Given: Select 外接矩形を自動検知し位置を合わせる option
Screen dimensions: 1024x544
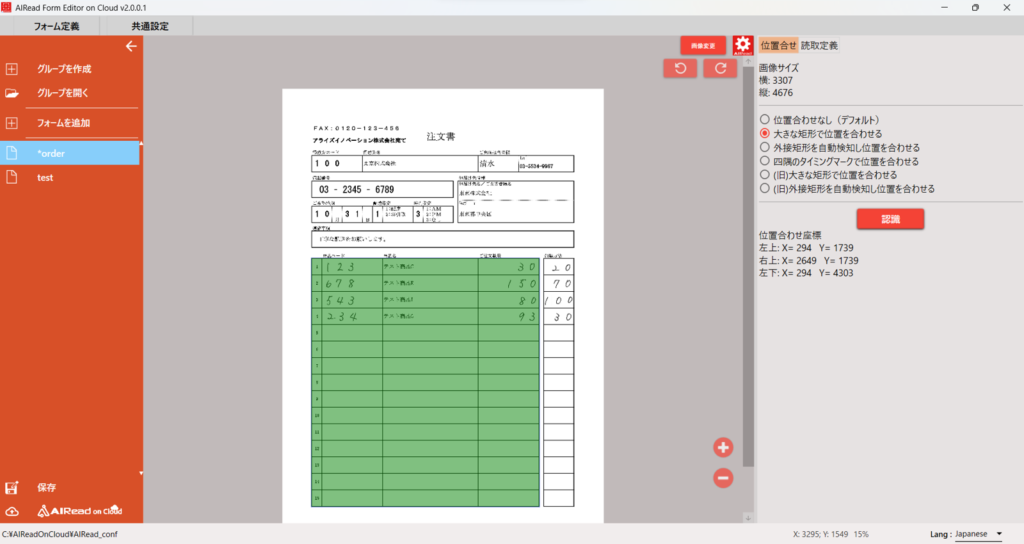Looking at the screenshot, I should click(765, 147).
